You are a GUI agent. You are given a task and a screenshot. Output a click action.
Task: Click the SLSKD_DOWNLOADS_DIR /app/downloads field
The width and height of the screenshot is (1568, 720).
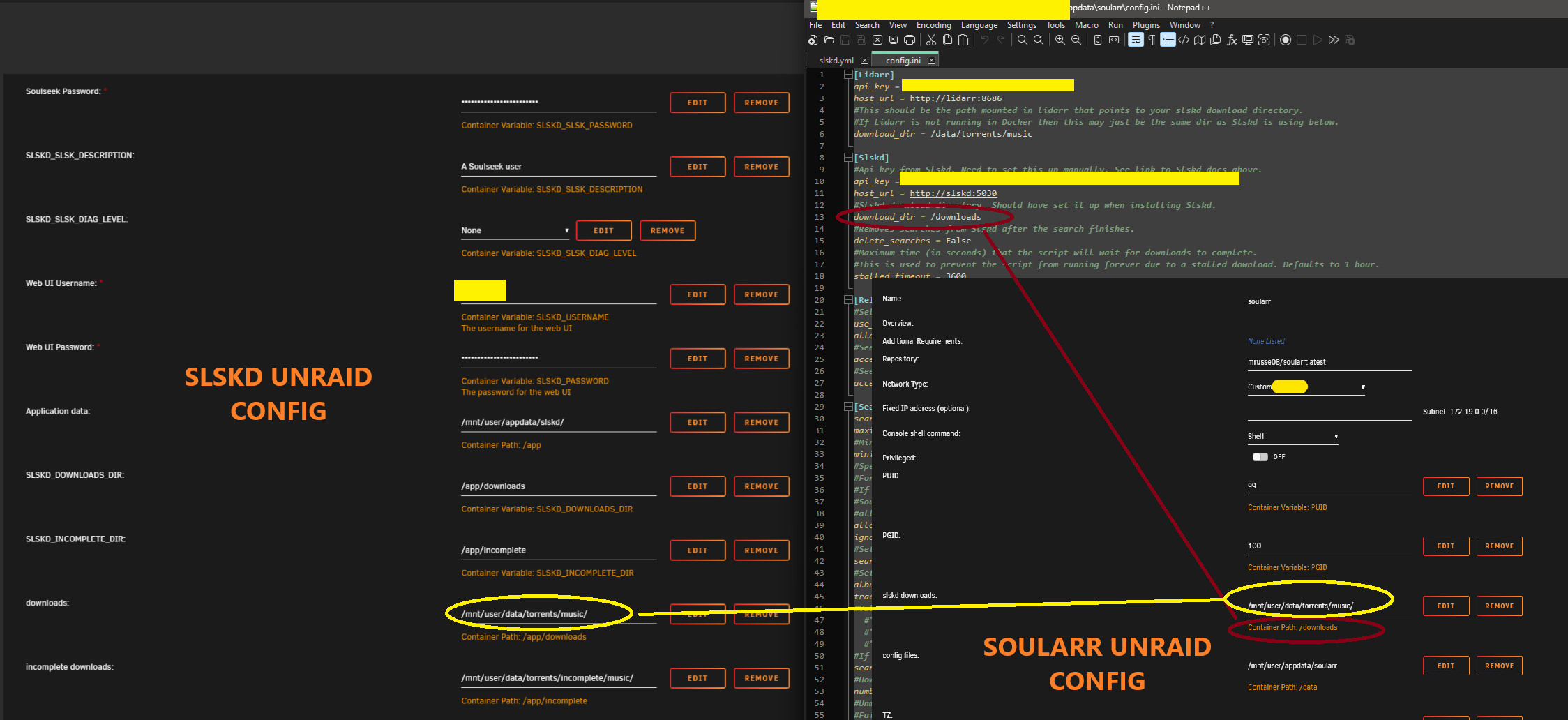tap(559, 486)
